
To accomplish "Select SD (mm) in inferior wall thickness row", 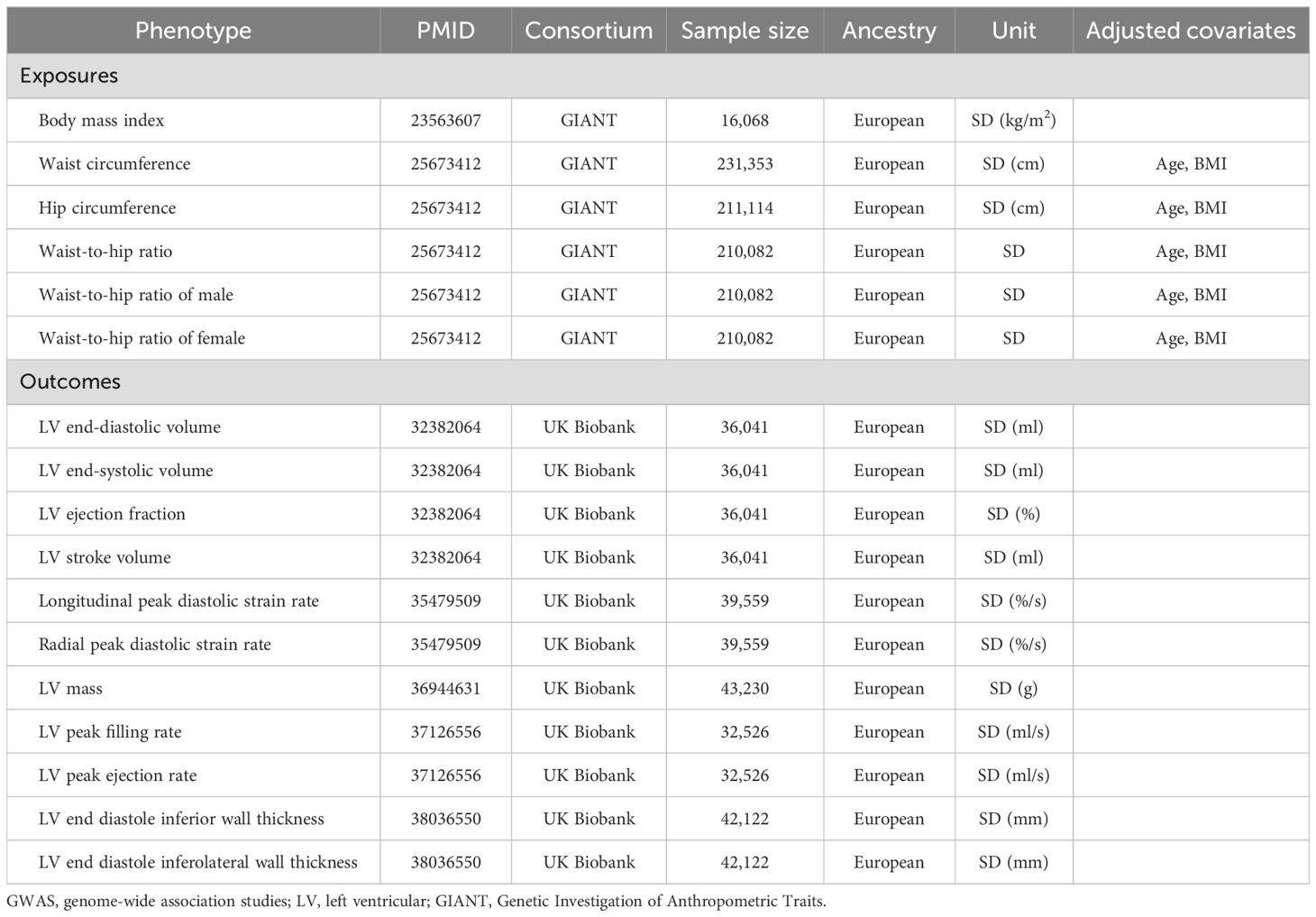I will (x=1013, y=819).
